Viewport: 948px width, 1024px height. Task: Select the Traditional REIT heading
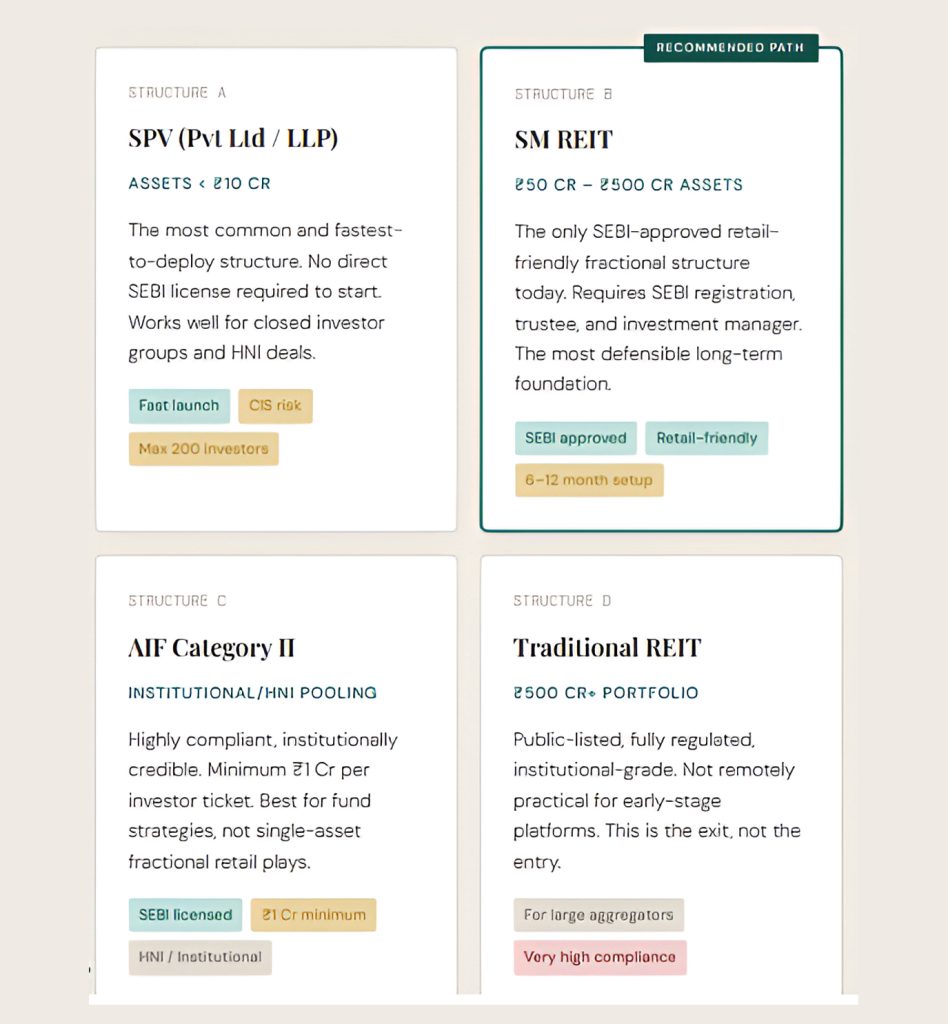pos(607,647)
